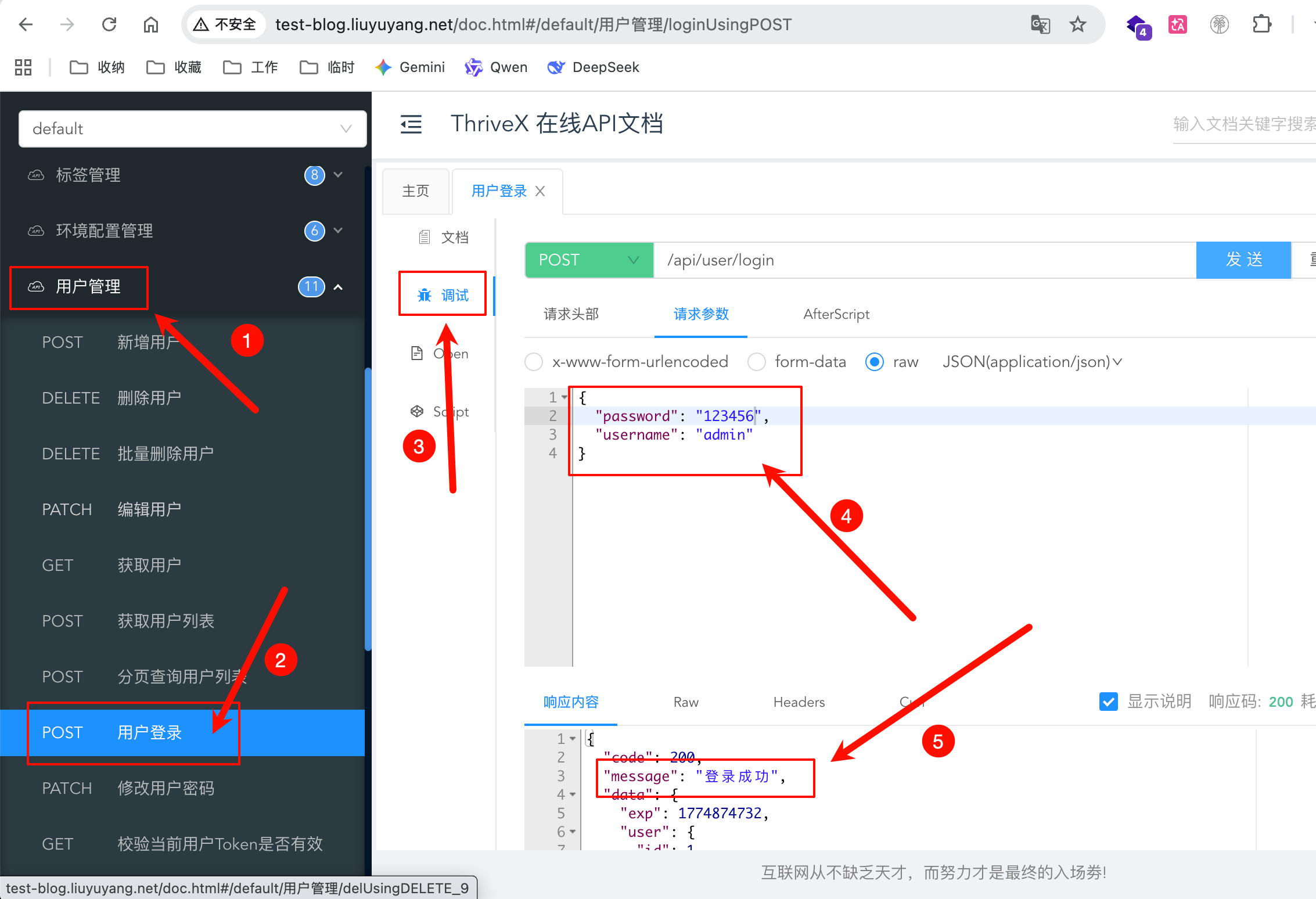
Task: Open the apps grid icon in bookmarks bar
Action: pos(23,67)
